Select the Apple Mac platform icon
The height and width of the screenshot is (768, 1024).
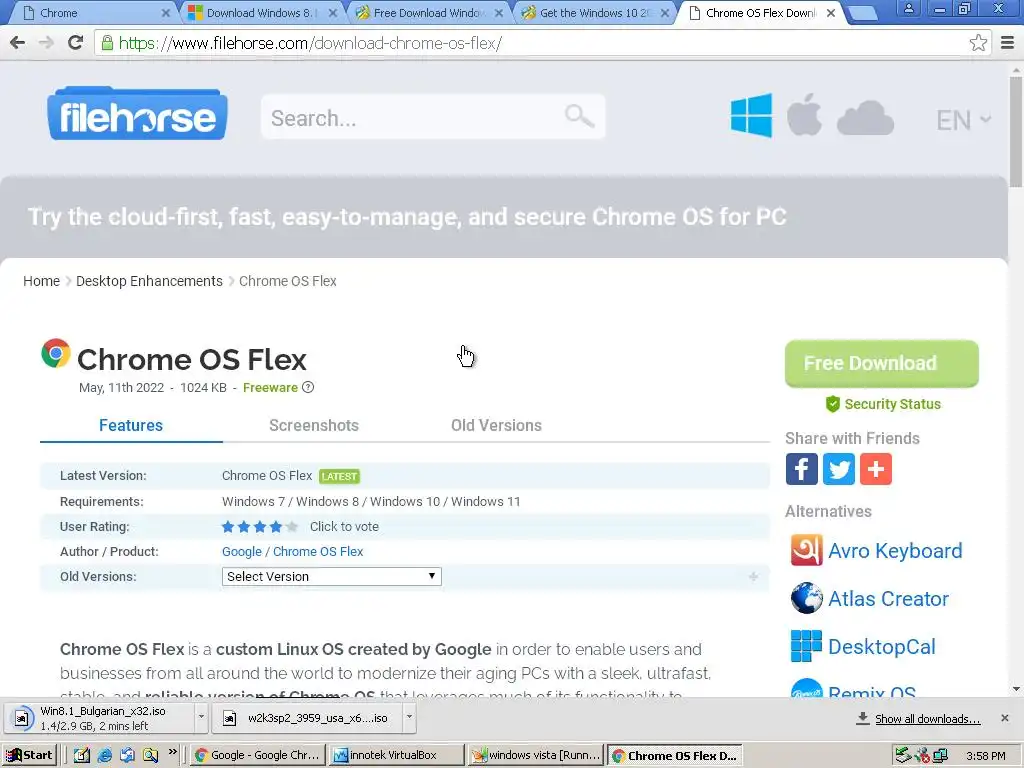coord(804,114)
